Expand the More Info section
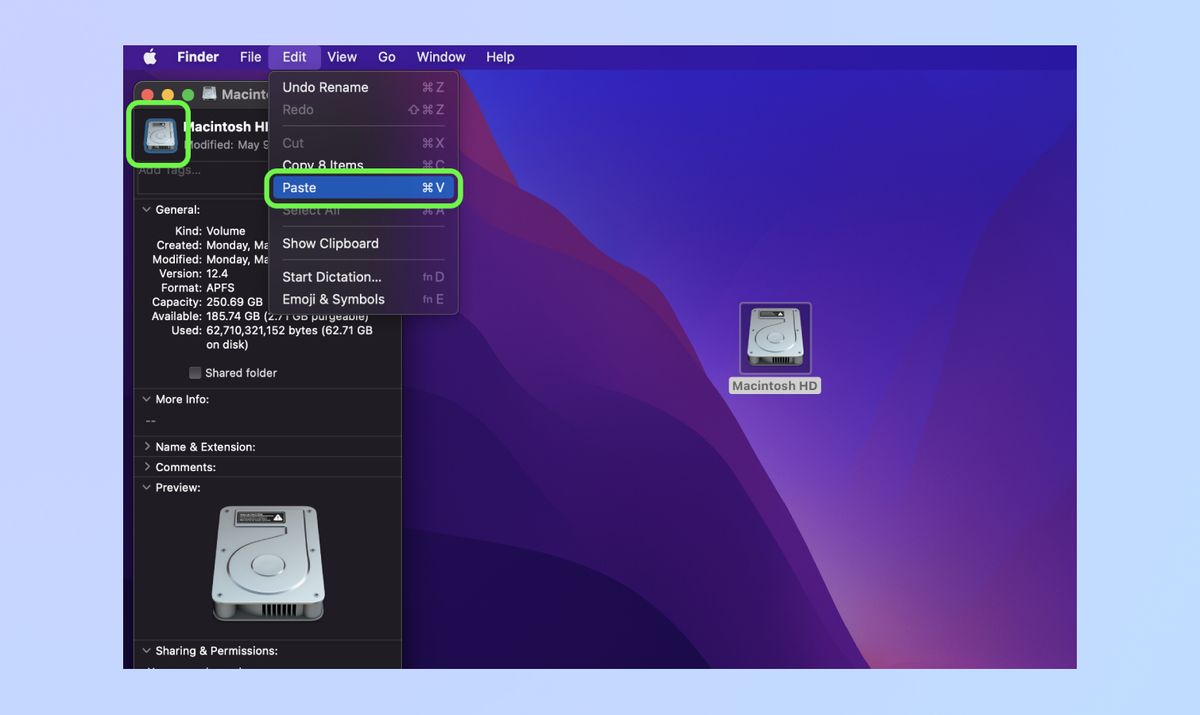The height and width of the screenshot is (715, 1200). pos(146,398)
